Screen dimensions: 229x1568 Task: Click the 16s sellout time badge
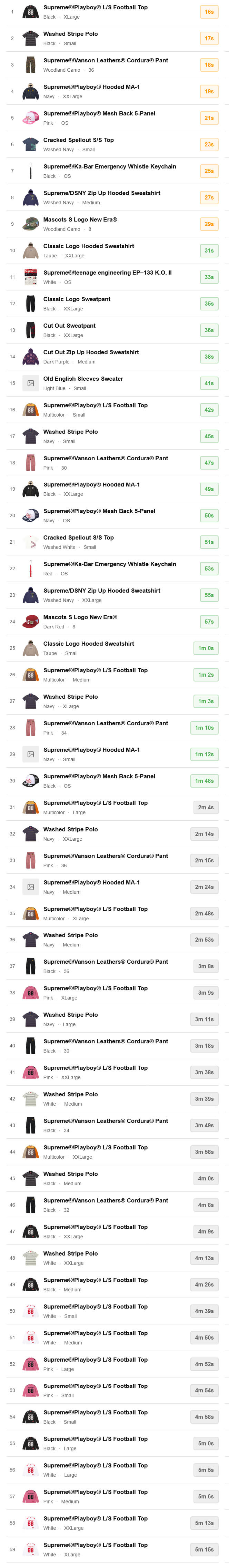209,12
